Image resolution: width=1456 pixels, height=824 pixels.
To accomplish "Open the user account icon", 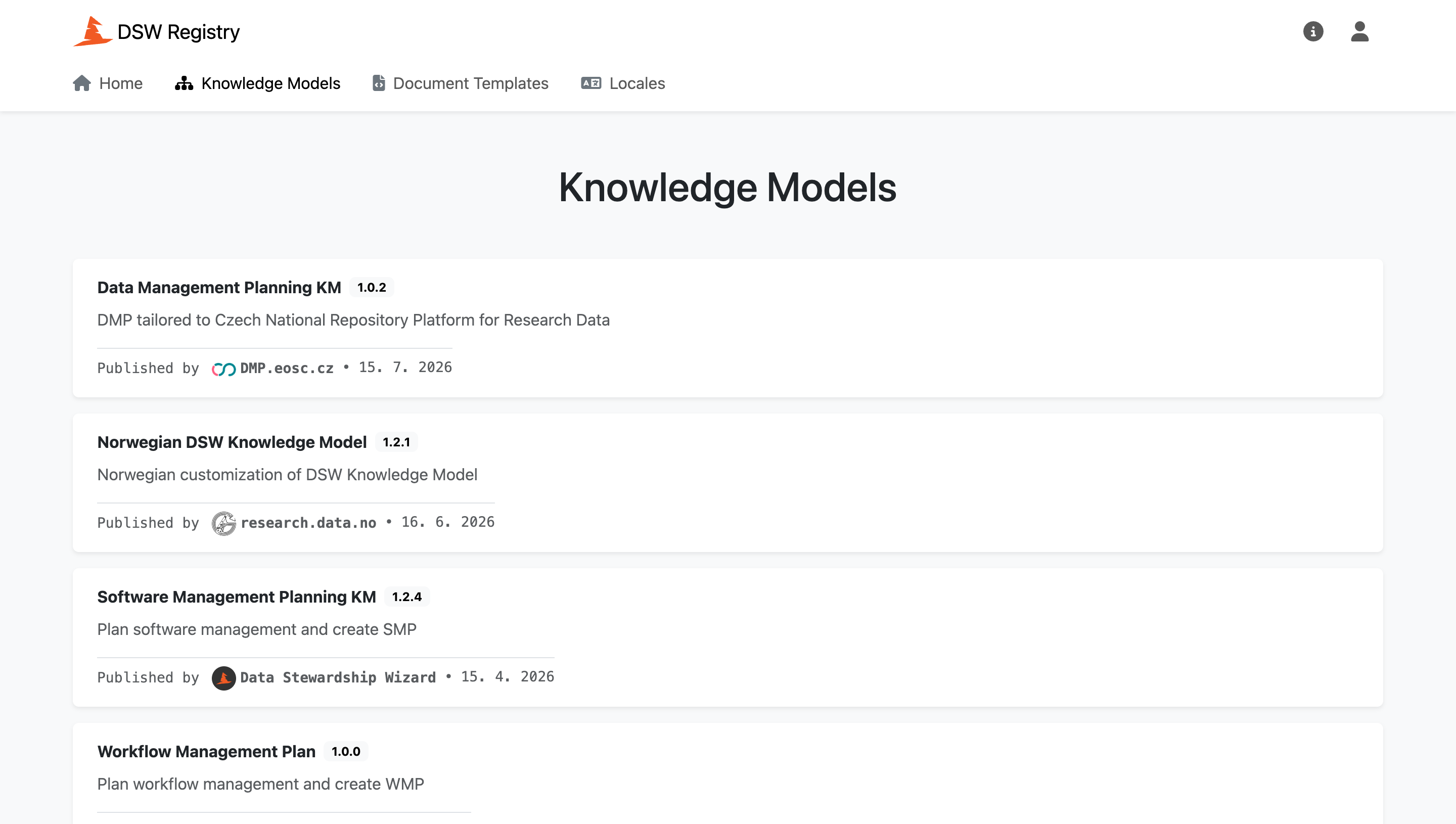I will point(1359,32).
